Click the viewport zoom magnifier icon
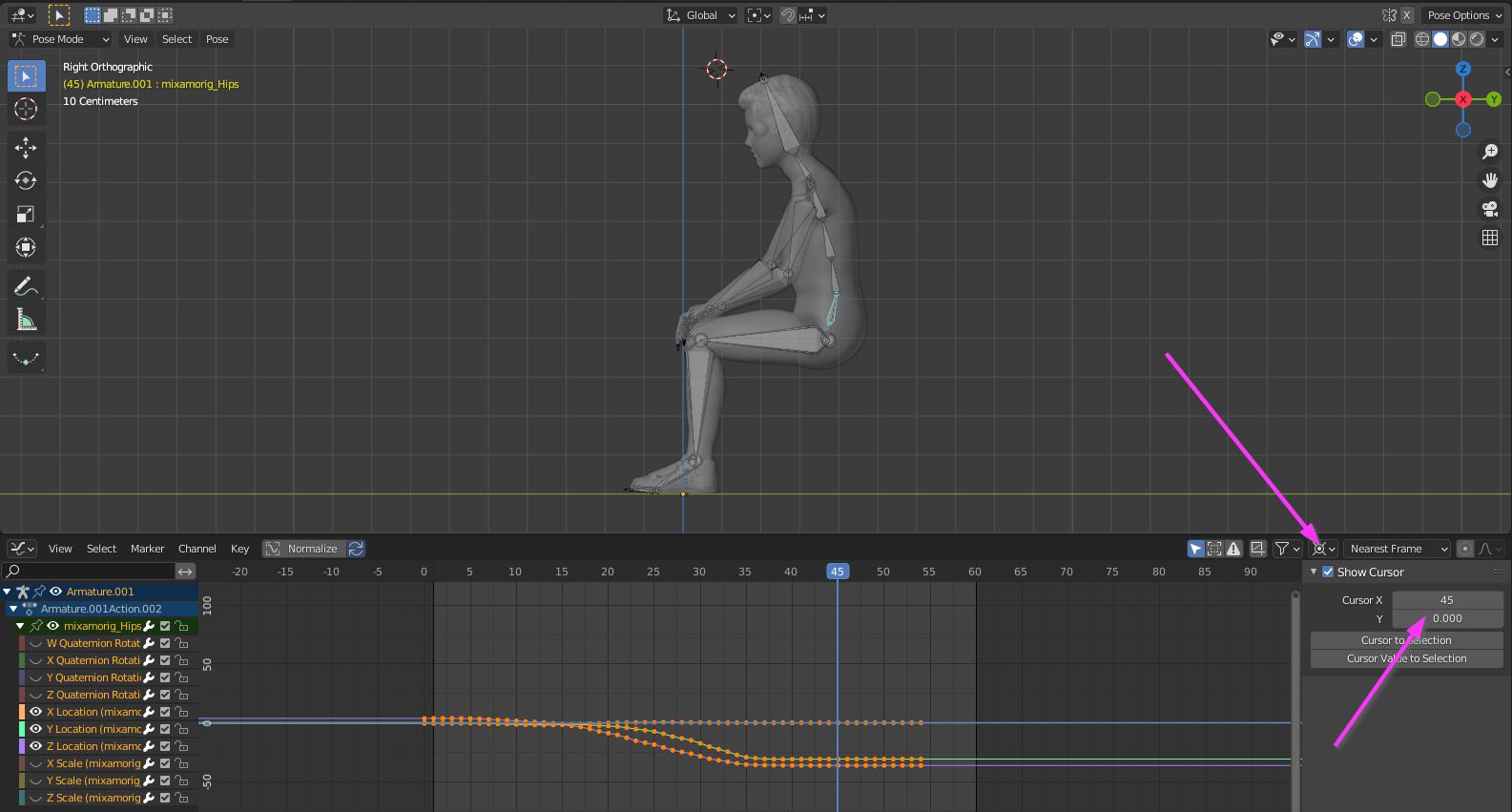The height and width of the screenshot is (812, 1512). click(1490, 152)
